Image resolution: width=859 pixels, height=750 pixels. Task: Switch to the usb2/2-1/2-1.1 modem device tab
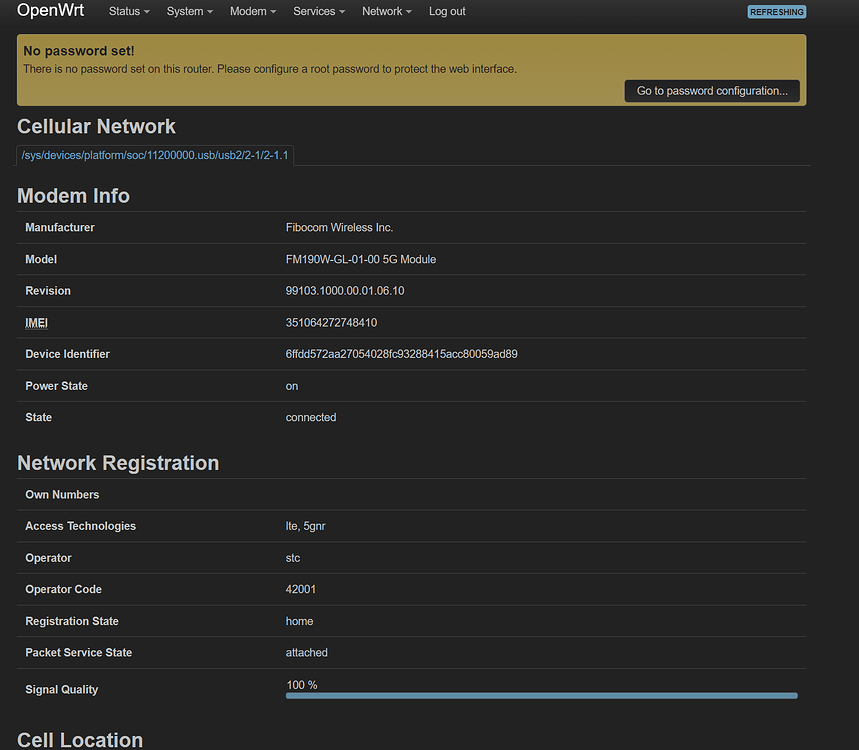click(x=154, y=155)
